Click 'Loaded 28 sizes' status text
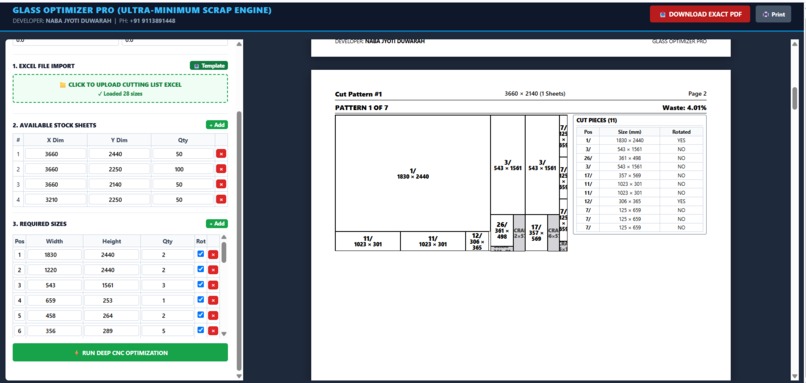The width and height of the screenshot is (806, 383). tap(120, 94)
